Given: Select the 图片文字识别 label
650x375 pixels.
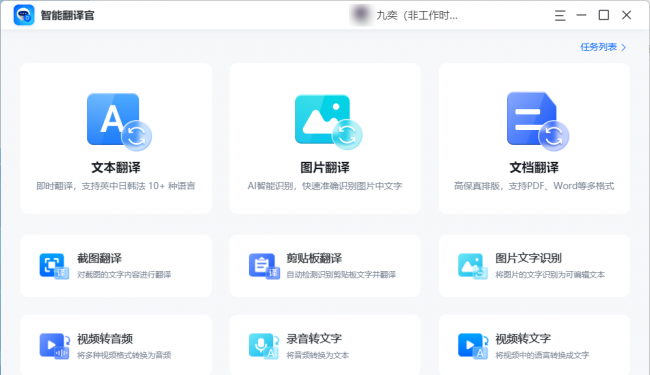Looking at the screenshot, I should coord(528,259).
